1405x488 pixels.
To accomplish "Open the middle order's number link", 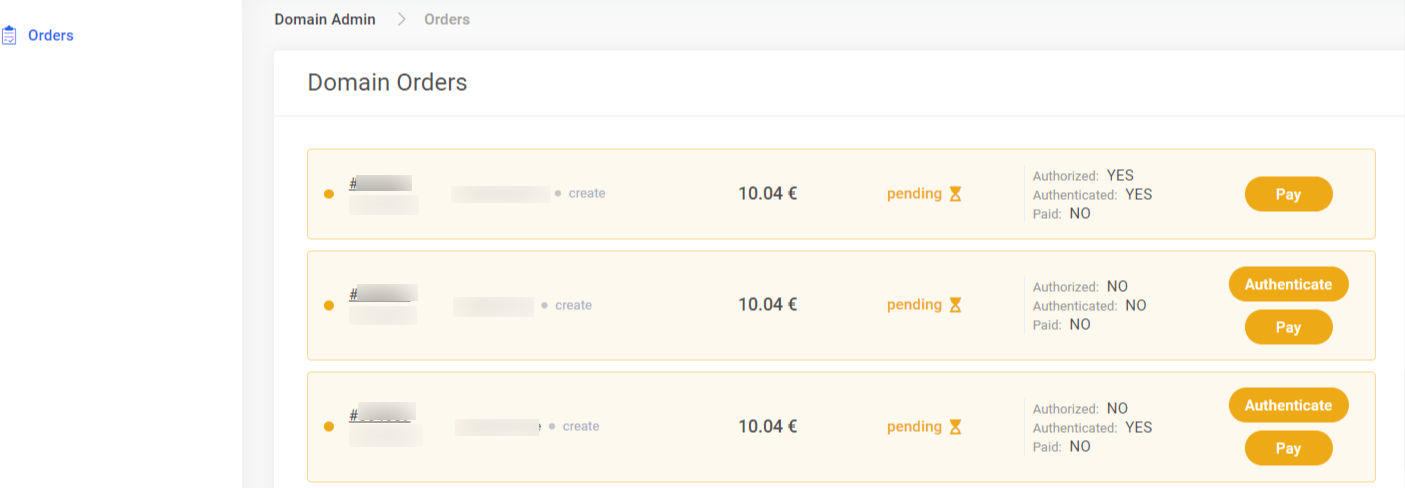I will click(x=382, y=294).
